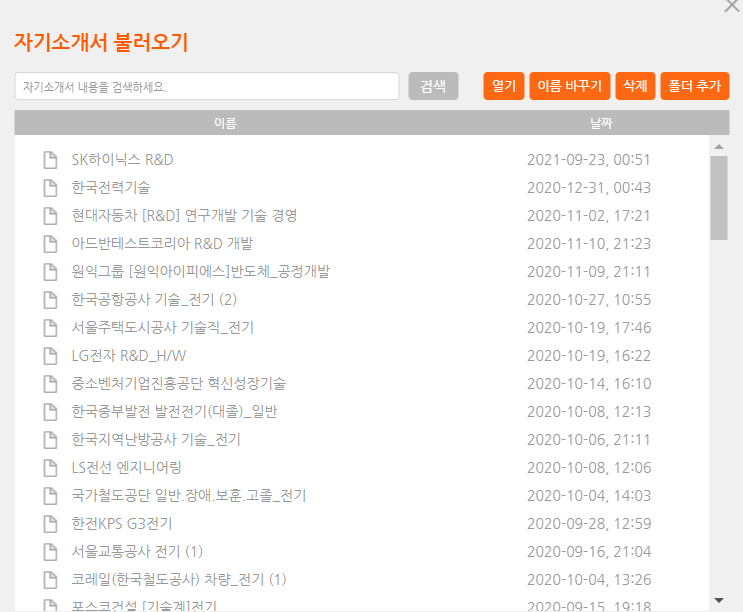Click the 삭제 delete button
The height and width of the screenshot is (612, 743).
(635, 86)
